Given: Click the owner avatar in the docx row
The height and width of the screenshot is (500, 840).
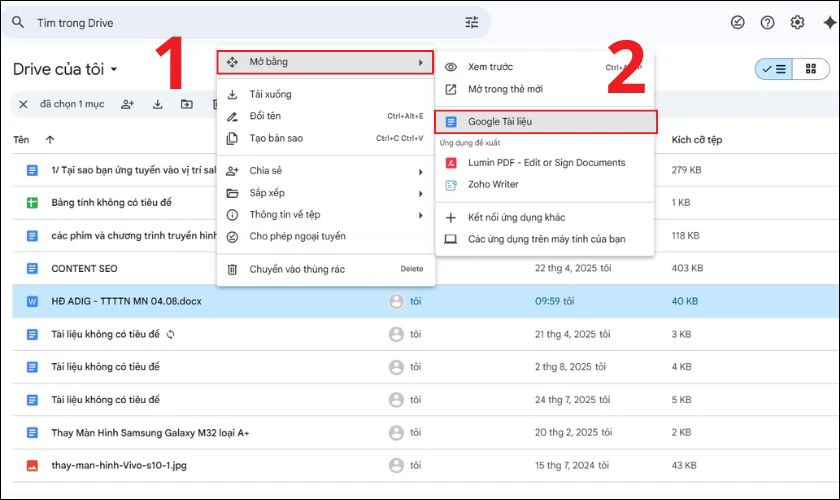Looking at the screenshot, I should (x=396, y=301).
